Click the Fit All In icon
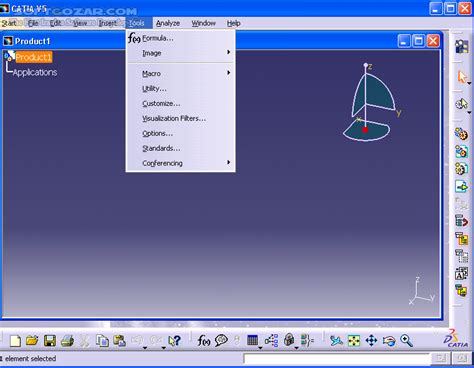The height and width of the screenshot is (368, 474). [x=354, y=341]
